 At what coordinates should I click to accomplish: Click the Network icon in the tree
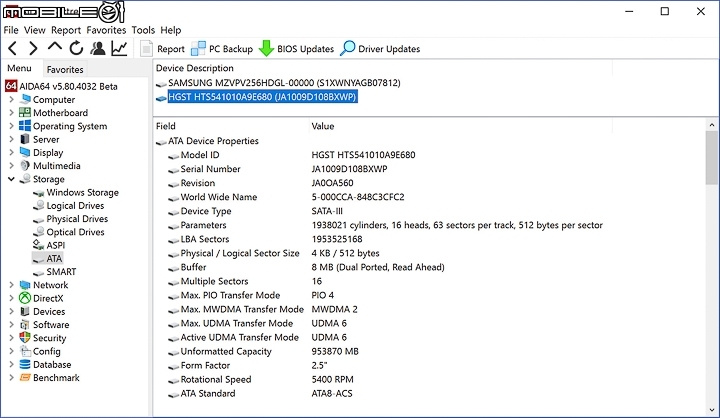tap(25, 285)
